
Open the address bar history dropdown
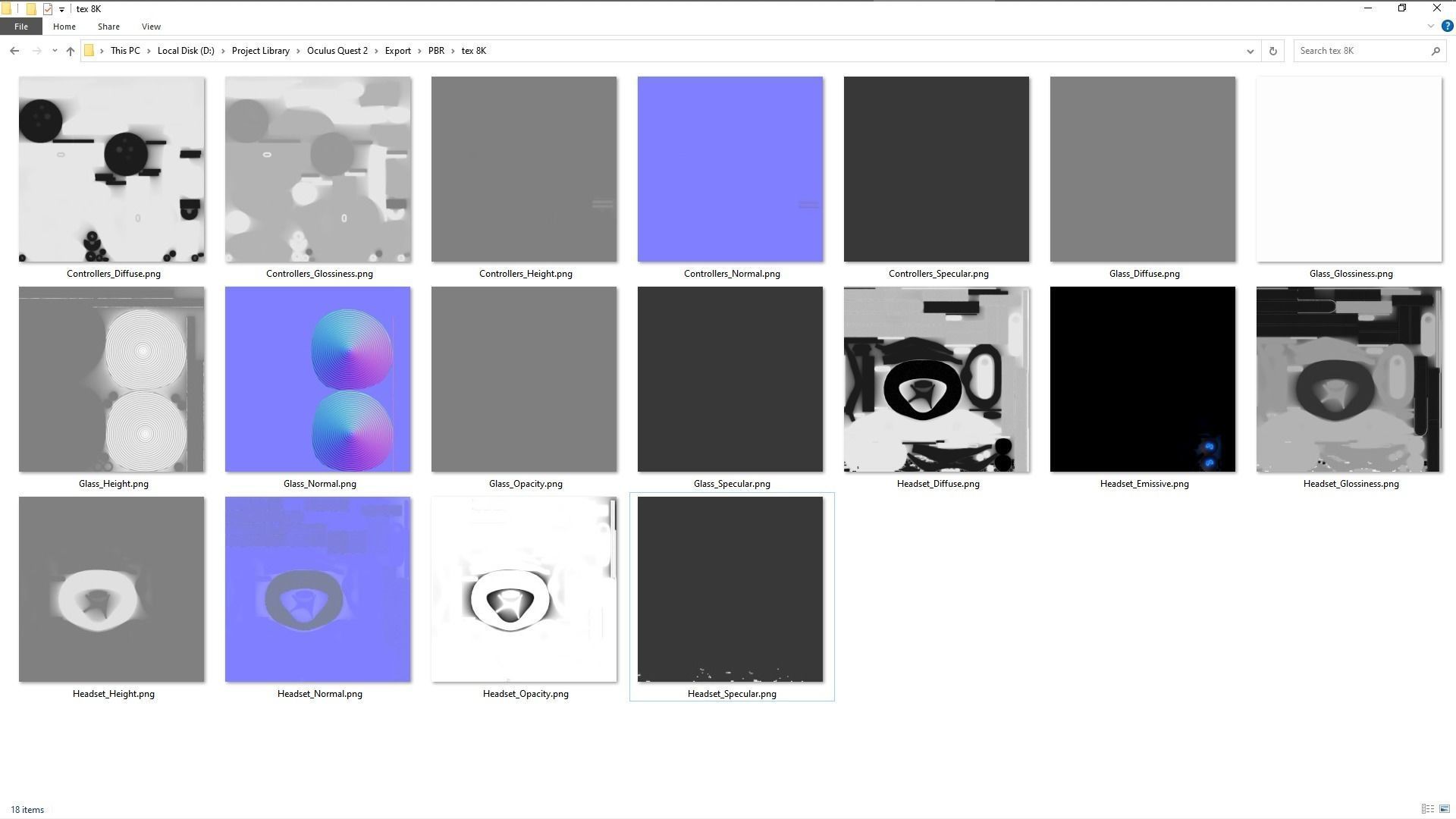1250,51
